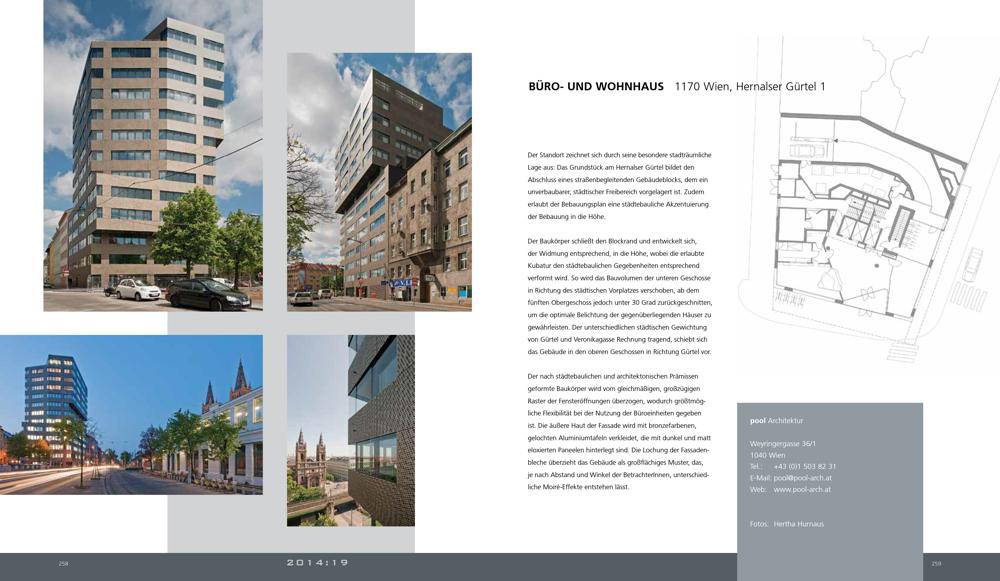The height and width of the screenshot is (581, 1000).
Task: Select the dusk street photo with light trails
Action: point(131,414)
